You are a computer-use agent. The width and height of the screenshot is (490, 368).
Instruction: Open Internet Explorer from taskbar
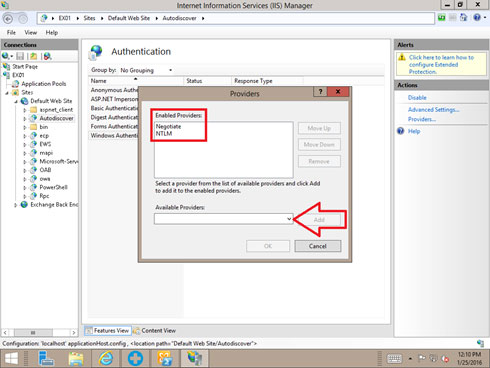[106, 359]
